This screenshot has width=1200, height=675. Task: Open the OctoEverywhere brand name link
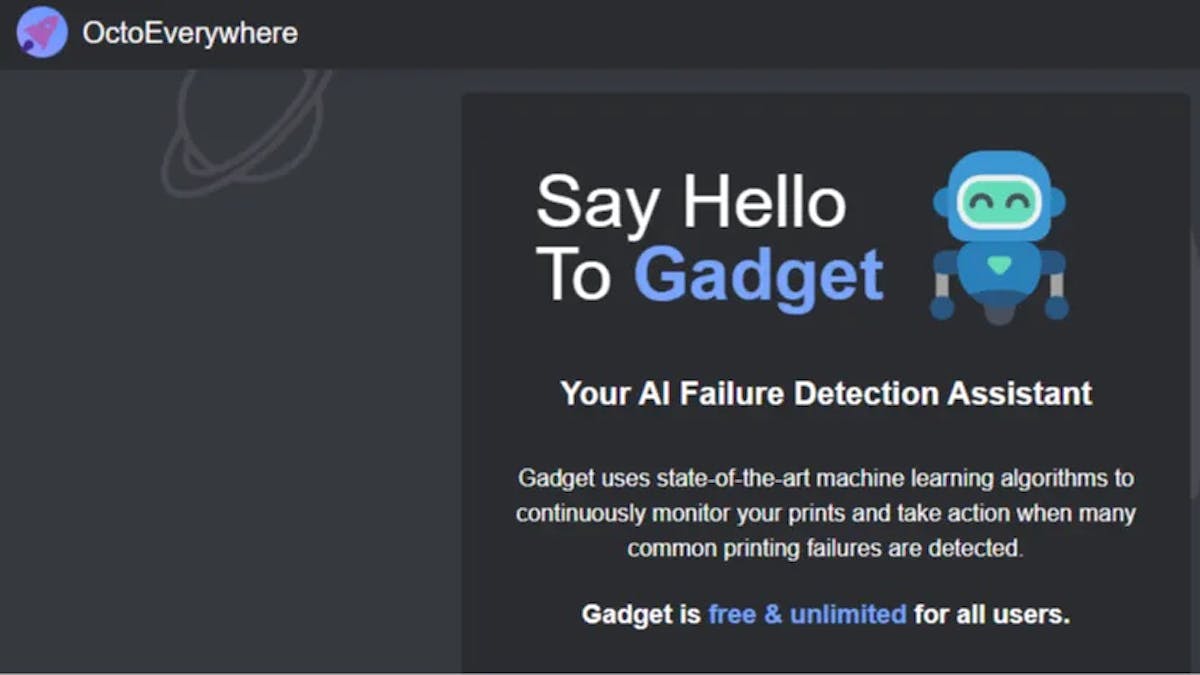pyautogui.click(x=189, y=33)
